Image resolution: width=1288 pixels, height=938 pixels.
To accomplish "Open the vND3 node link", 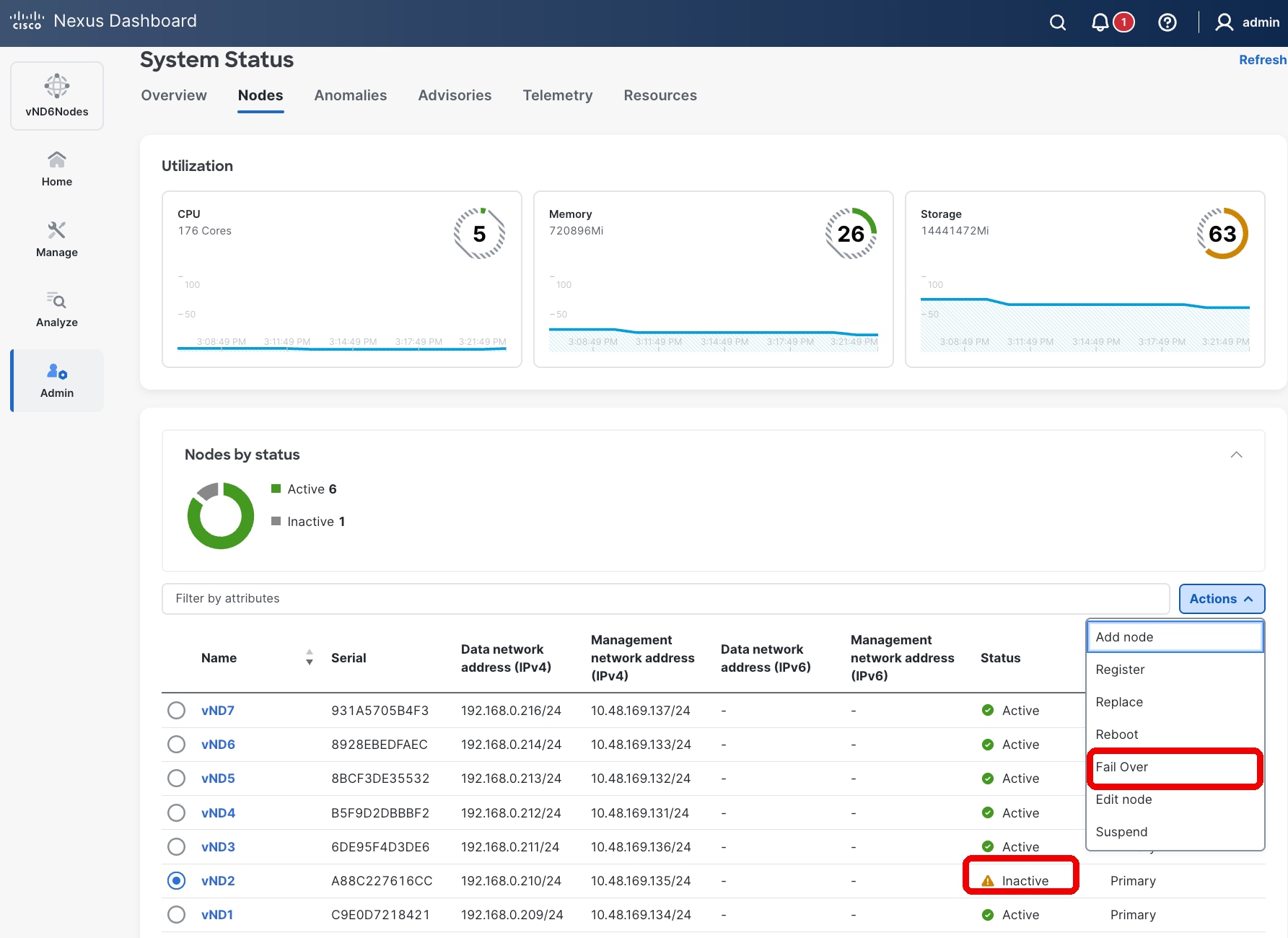I will coord(218,846).
